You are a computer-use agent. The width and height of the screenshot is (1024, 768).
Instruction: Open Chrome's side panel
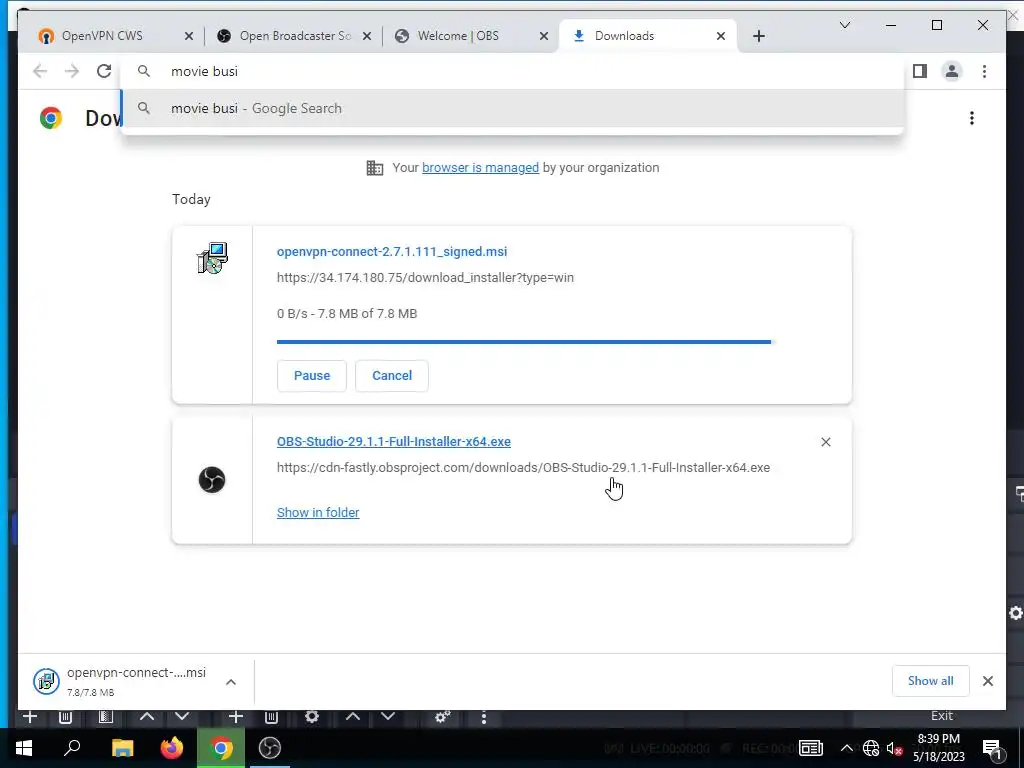click(920, 71)
